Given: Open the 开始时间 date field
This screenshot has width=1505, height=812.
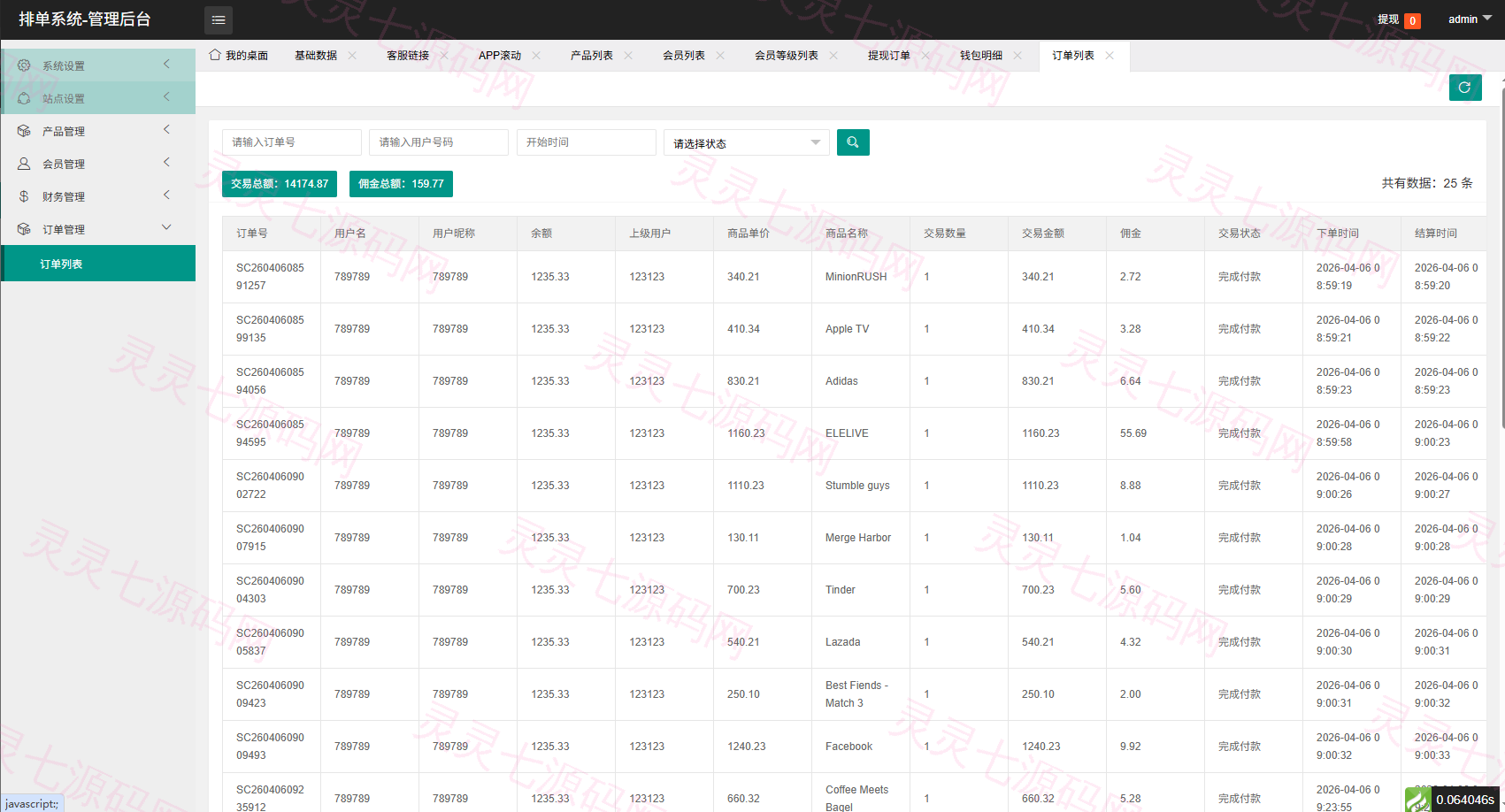Looking at the screenshot, I should coord(587,142).
